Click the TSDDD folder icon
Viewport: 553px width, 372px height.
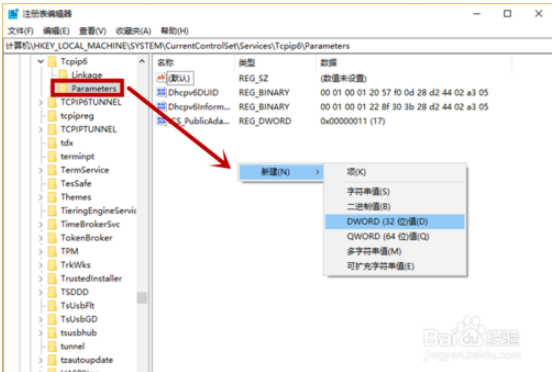[x=52, y=292]
